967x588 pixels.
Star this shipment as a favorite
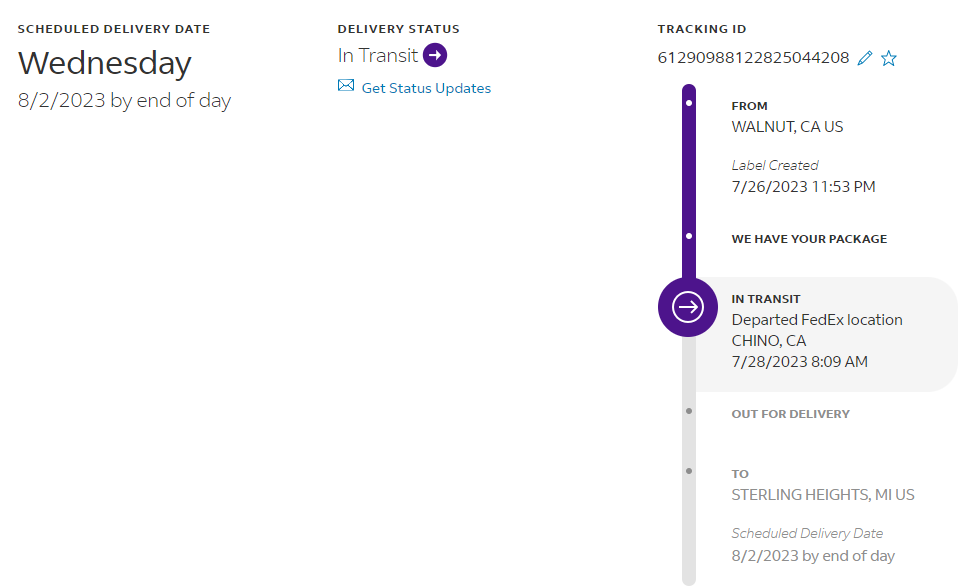[x=889, y=58]
